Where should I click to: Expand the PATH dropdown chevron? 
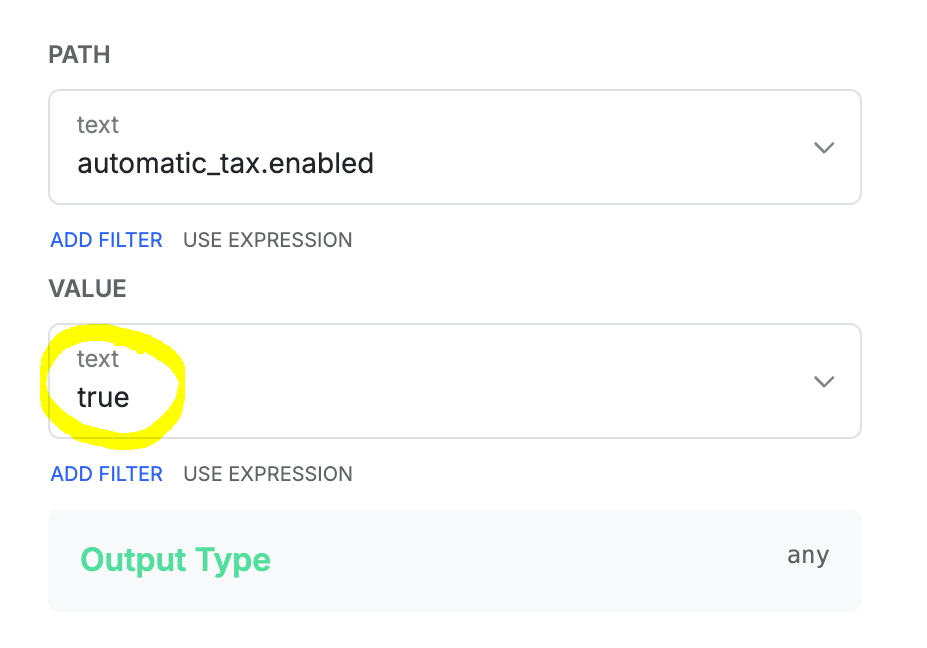point(823,148)
